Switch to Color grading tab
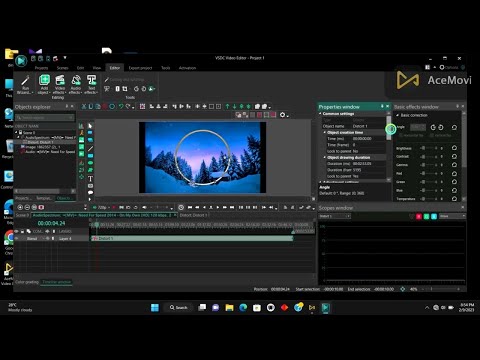The width and height of the screenshot is (480, 360). coord(27,282)
